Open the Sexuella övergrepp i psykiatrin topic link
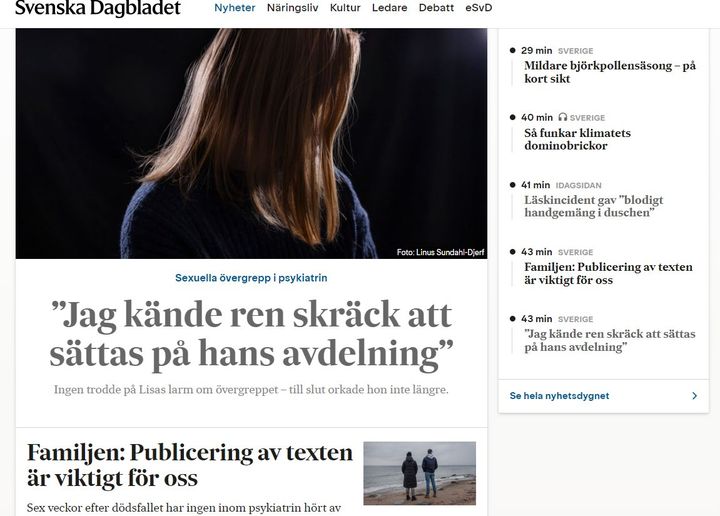Viewport: 720px width, 516px height. pyautogui.click(x=251, y=278)
